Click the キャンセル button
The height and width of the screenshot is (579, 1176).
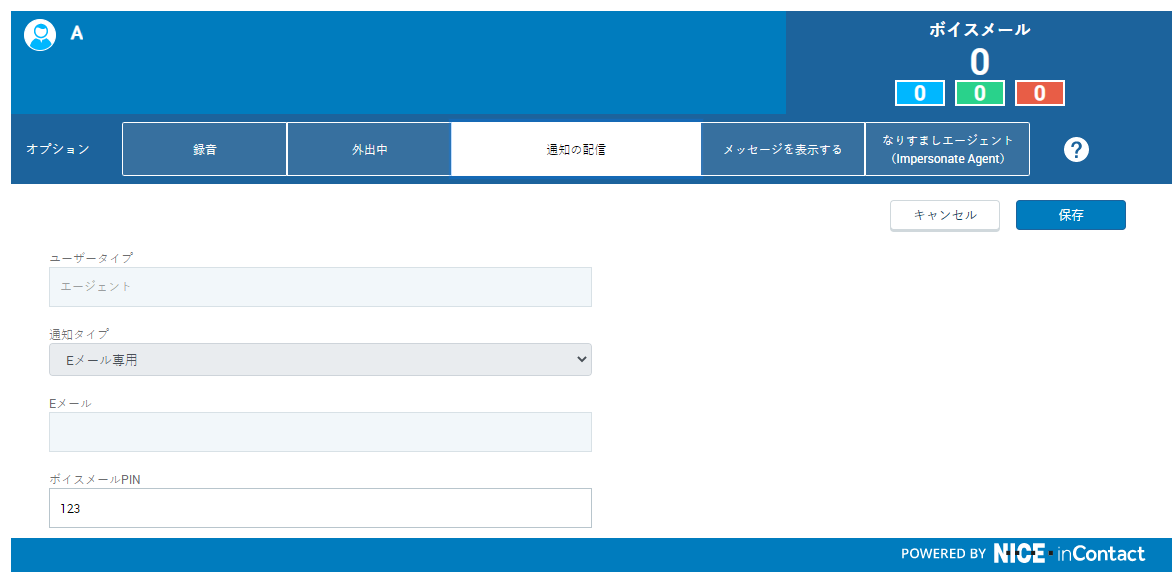point(945,215)
